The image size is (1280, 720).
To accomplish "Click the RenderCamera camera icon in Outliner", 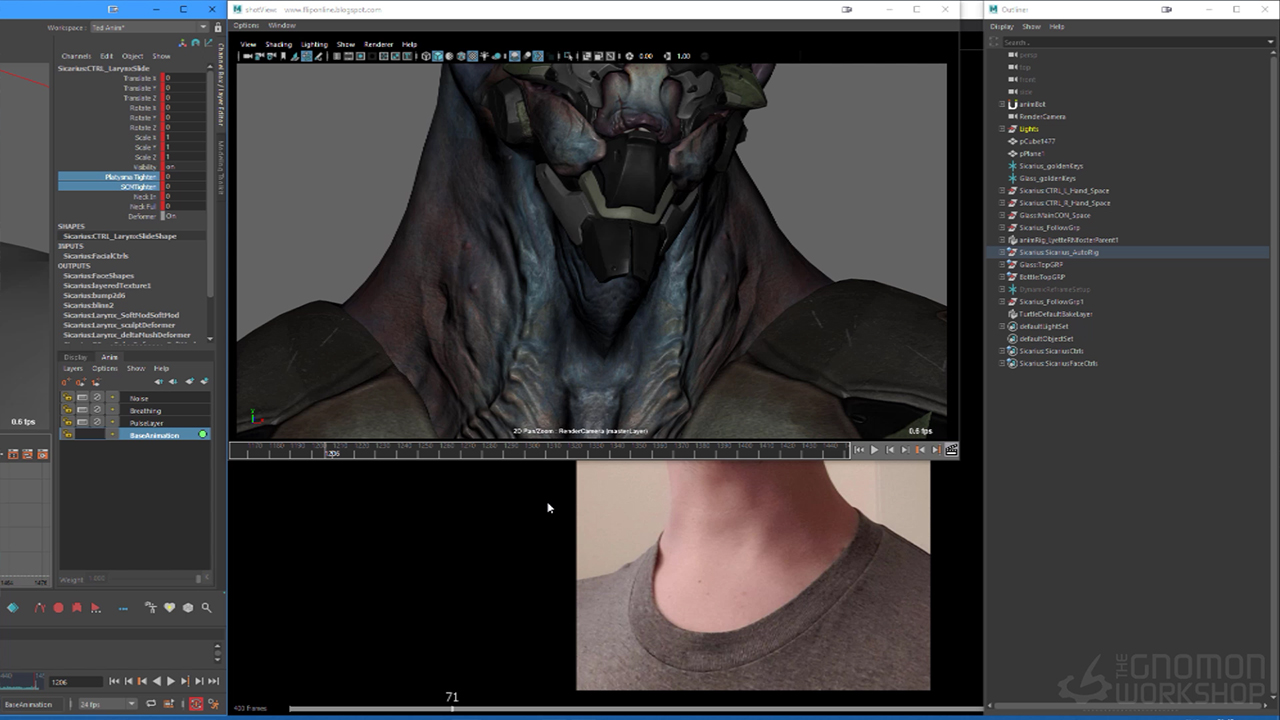I will click(x=1012, y=117).
